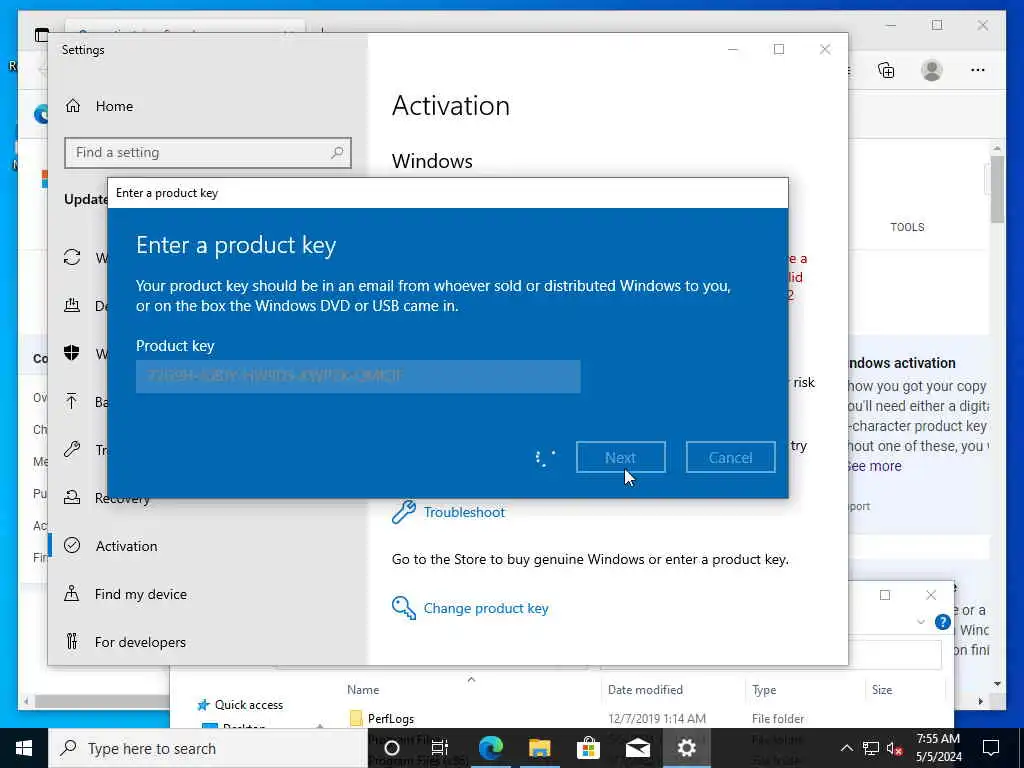Viewport: 1024px width, 768px height.
Task: Click the Find my device icon
Action: (72, 594)
